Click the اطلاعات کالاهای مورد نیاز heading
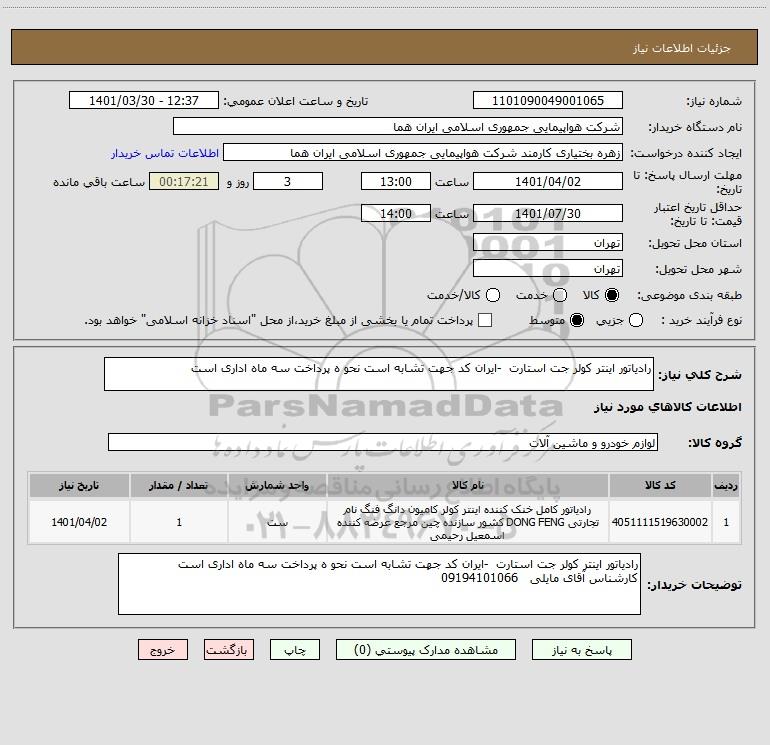This screenshot has width=770, height=745. pyautogui.click(x=668, y=407)
